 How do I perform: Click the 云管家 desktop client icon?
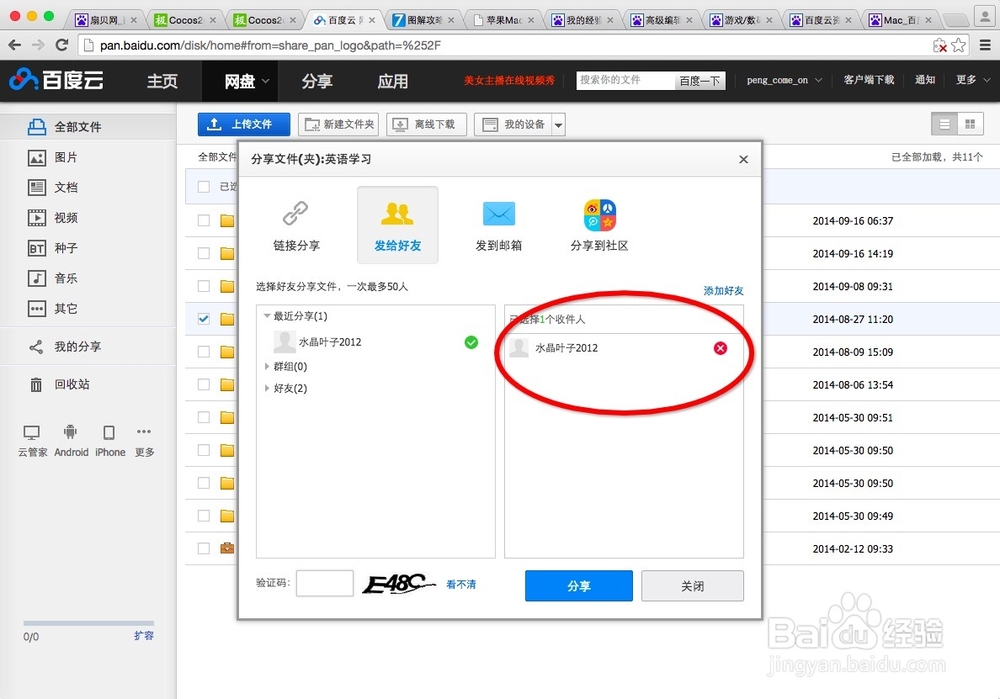click(x=31, y=433)
